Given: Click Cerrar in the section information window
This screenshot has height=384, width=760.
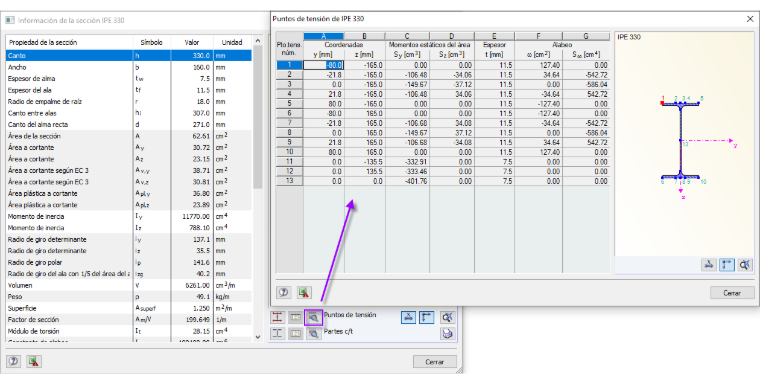Looking at the screenshot, I should [x=435, y=362].
